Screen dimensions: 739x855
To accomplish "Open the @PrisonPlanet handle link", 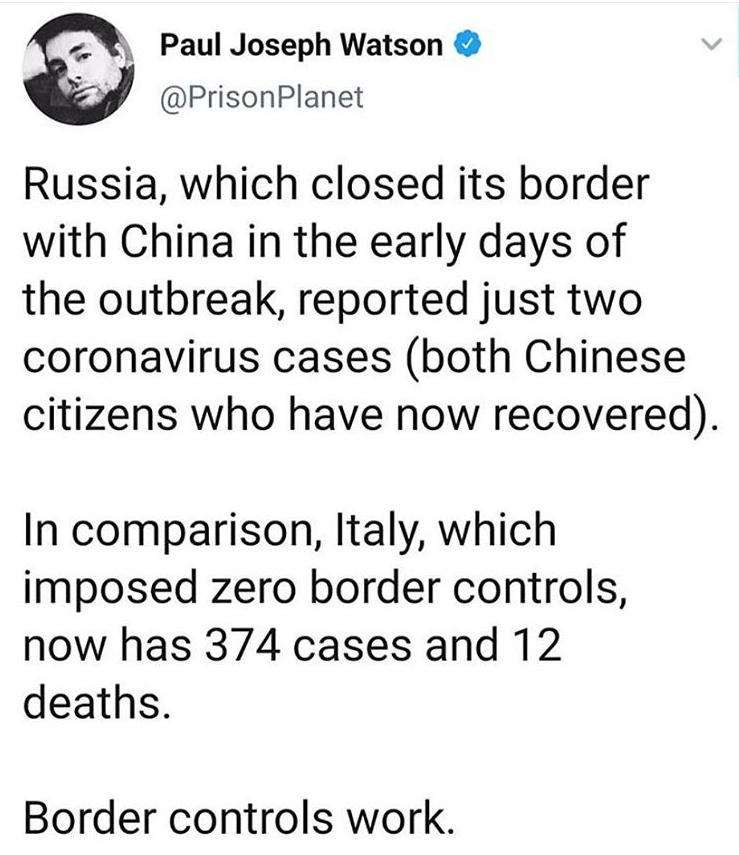I will point(247,97).
